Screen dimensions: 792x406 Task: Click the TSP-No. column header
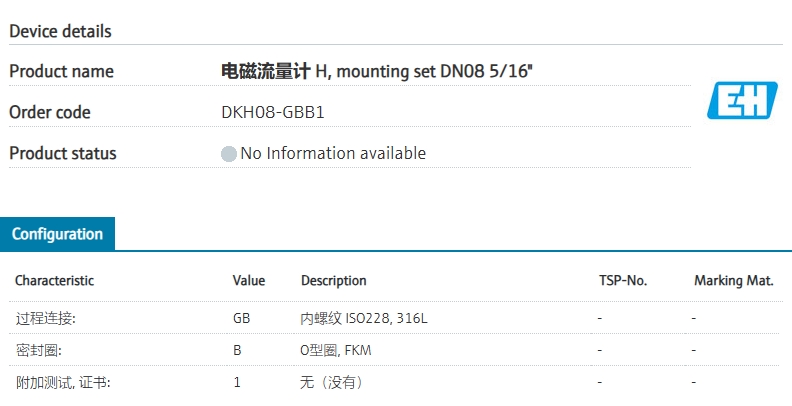(x=623, y=281)
